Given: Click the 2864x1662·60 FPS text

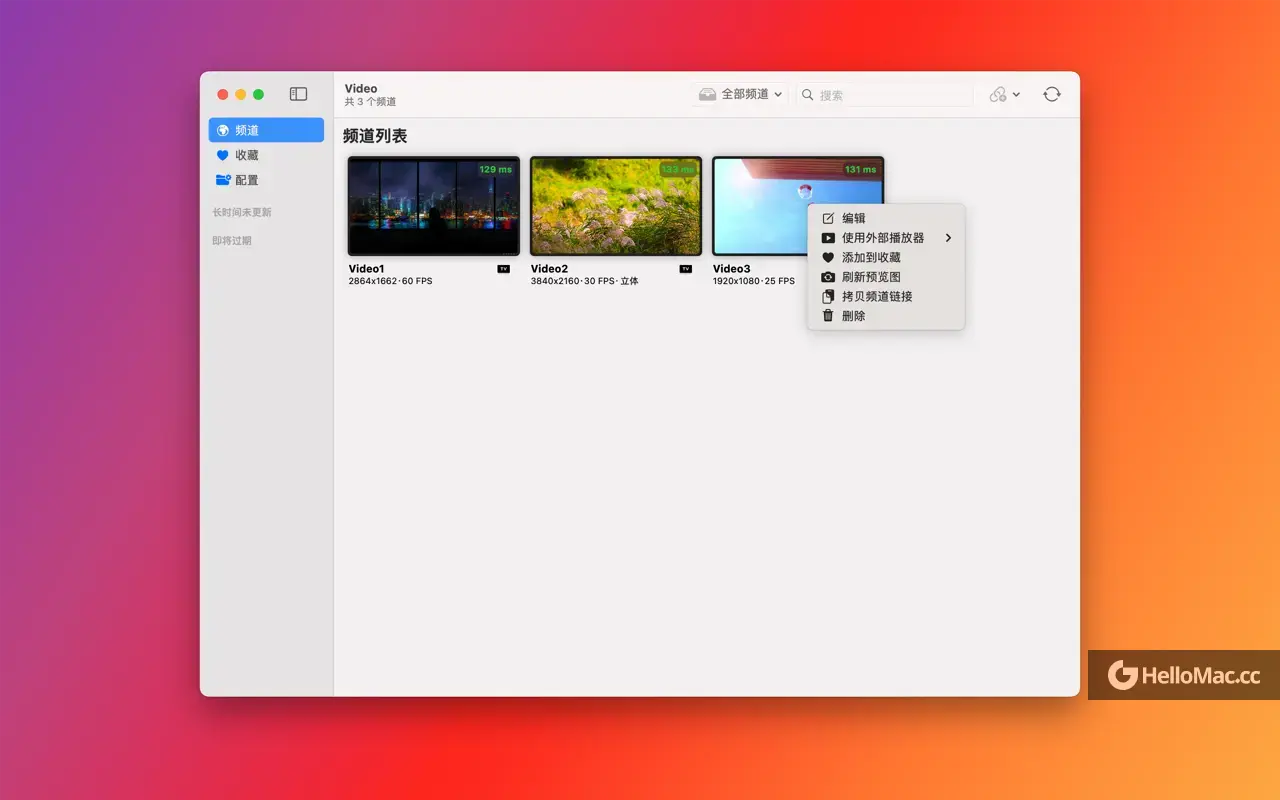Looking at the screenshot, I should click(390, 282).
